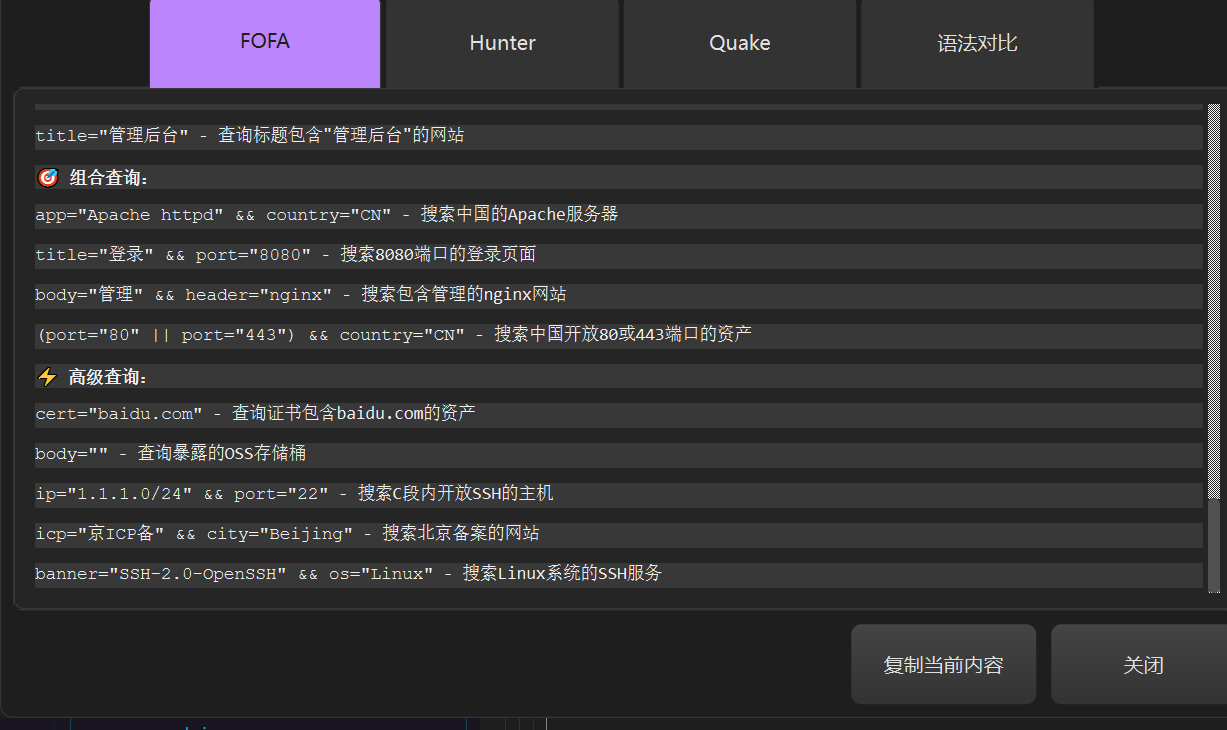Switch to the FOFA tab

click(264, 43)
